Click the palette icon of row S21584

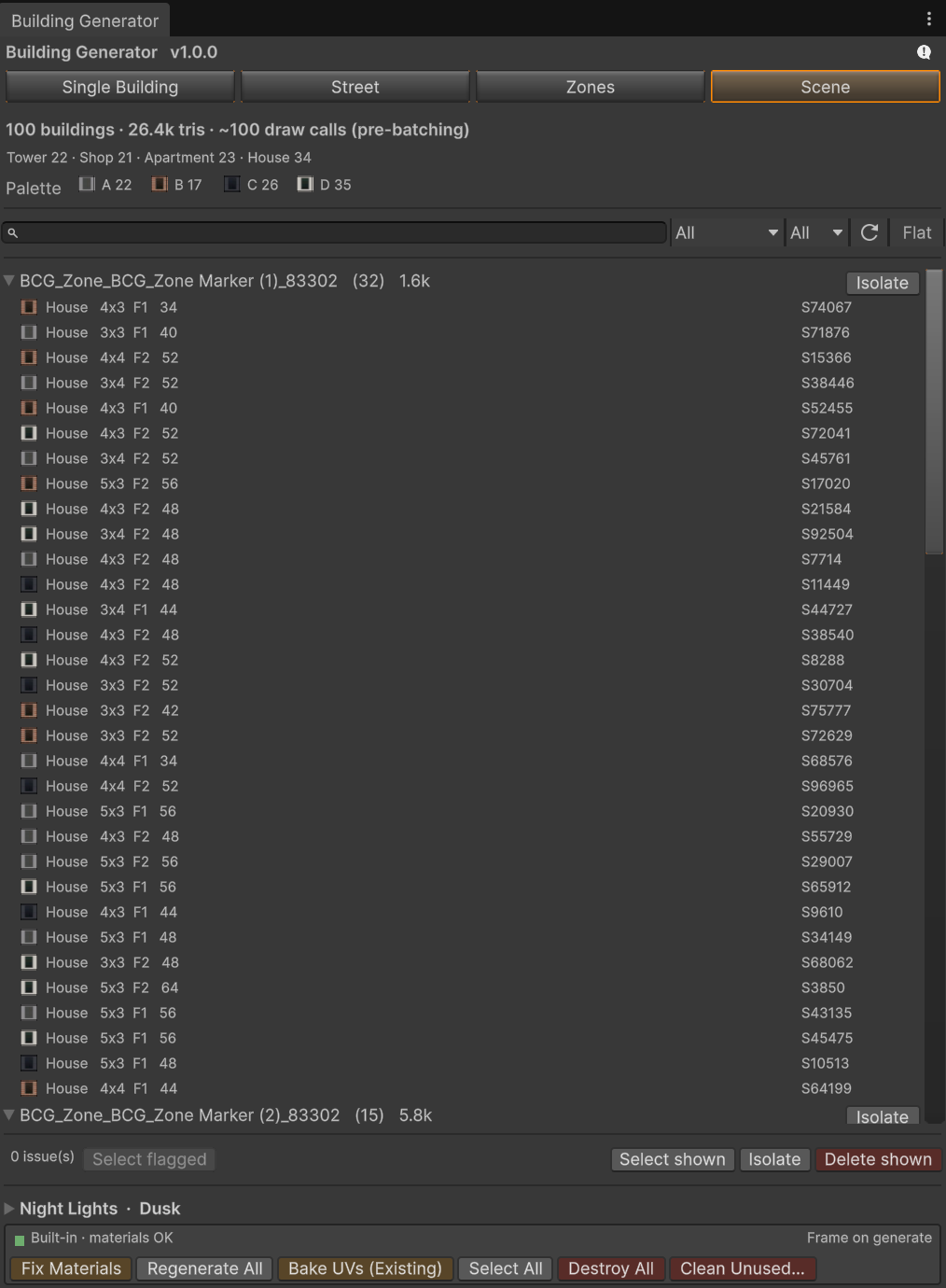(x=29, y=509)
